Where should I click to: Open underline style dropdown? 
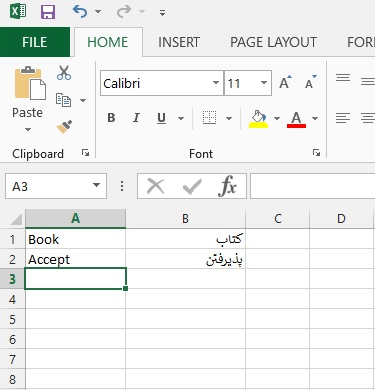tap(181, 118)
